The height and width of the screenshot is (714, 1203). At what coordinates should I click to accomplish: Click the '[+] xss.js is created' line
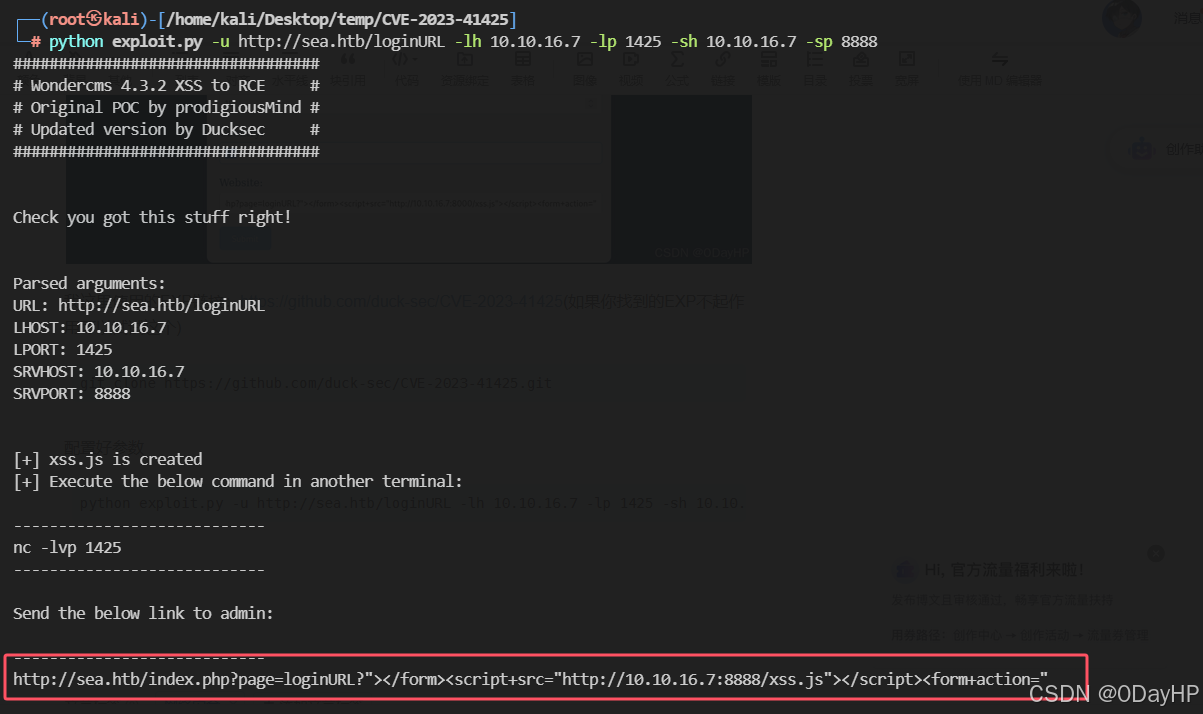tap(108, 459)
